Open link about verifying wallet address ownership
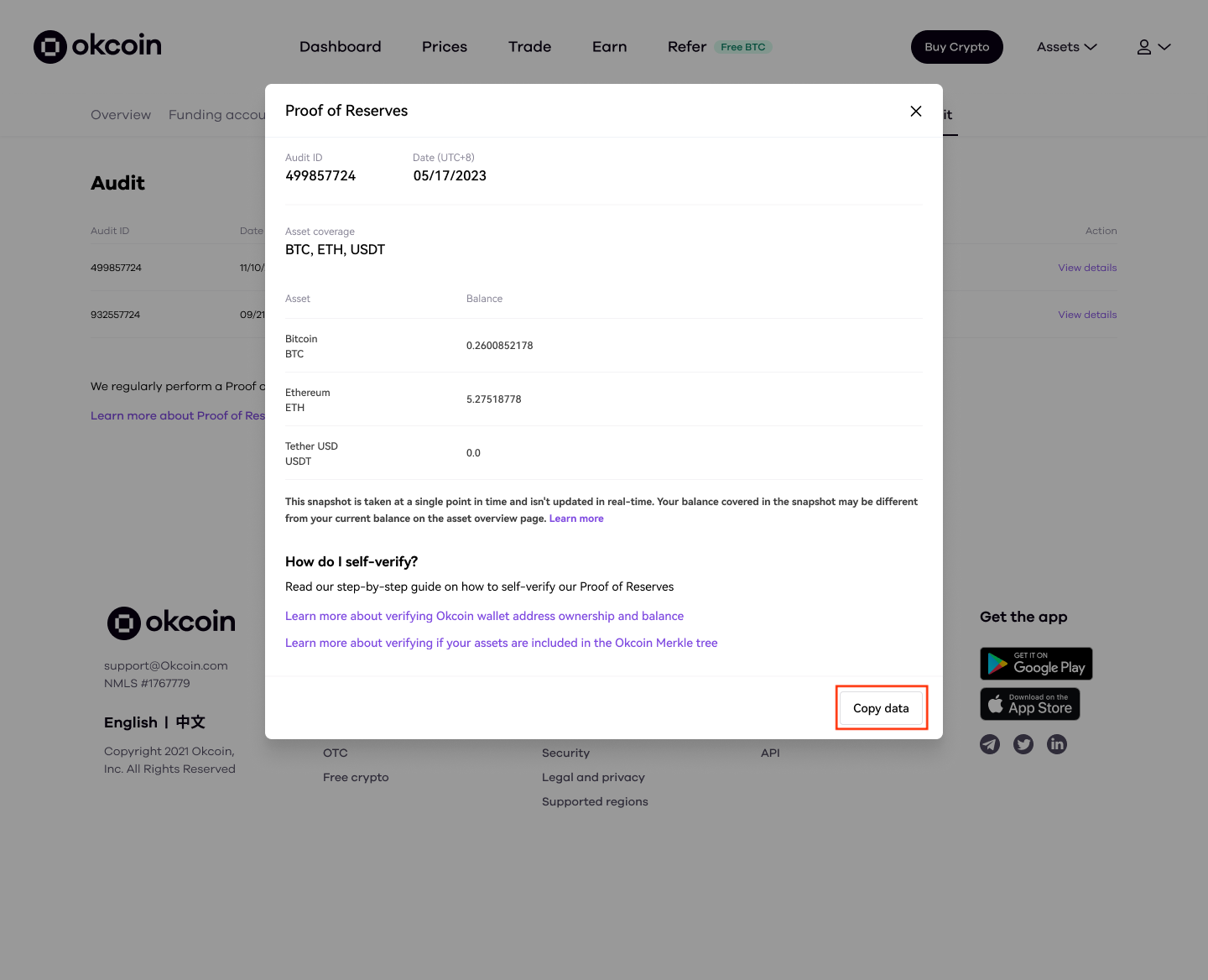This screenshot has height=980, width=1208. pyautogui.click(x=484, y=616)
